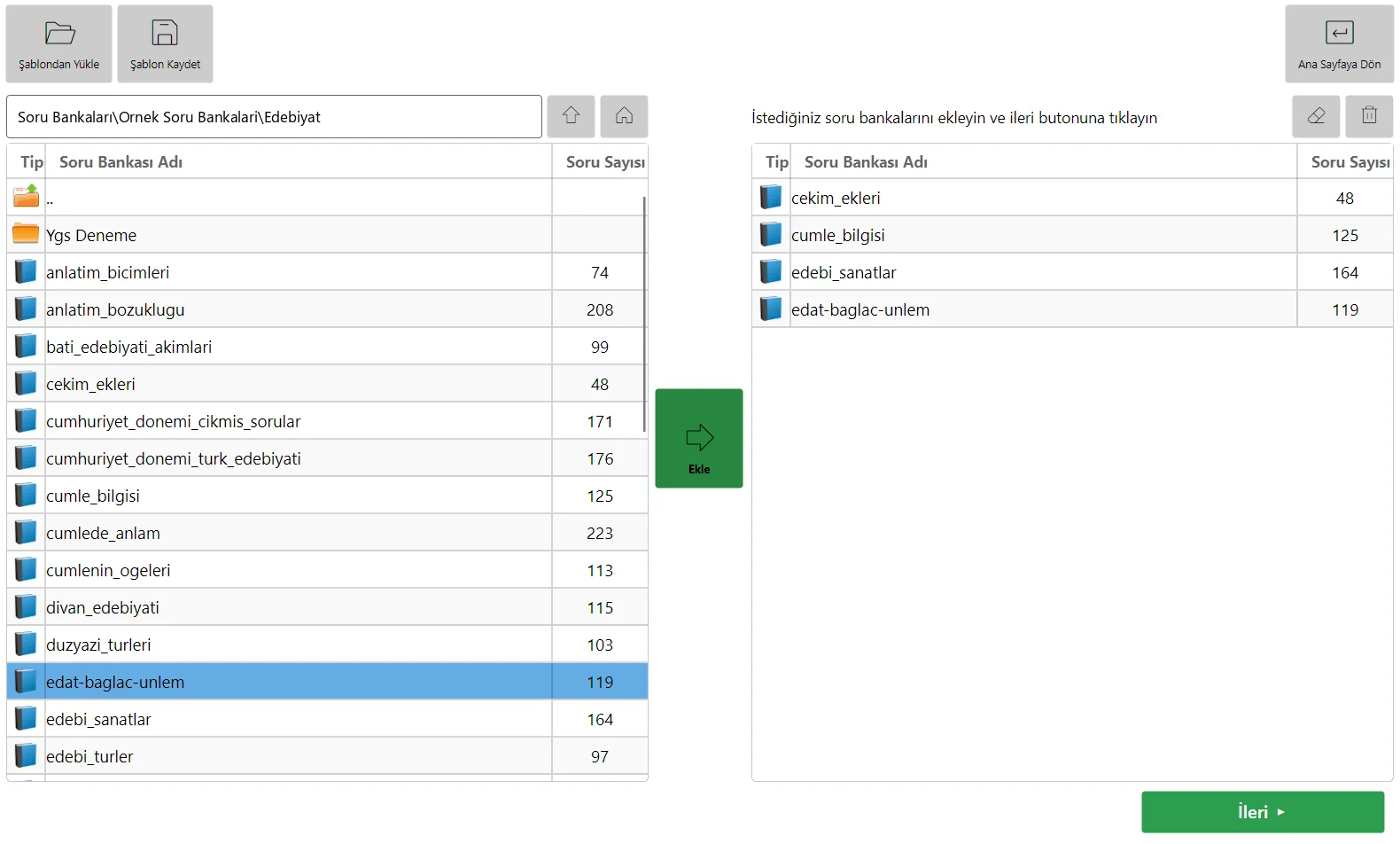The image size is (1400, 844).
Task: Open the Şablondan Yükle template loader
Action: pos(59,44)
